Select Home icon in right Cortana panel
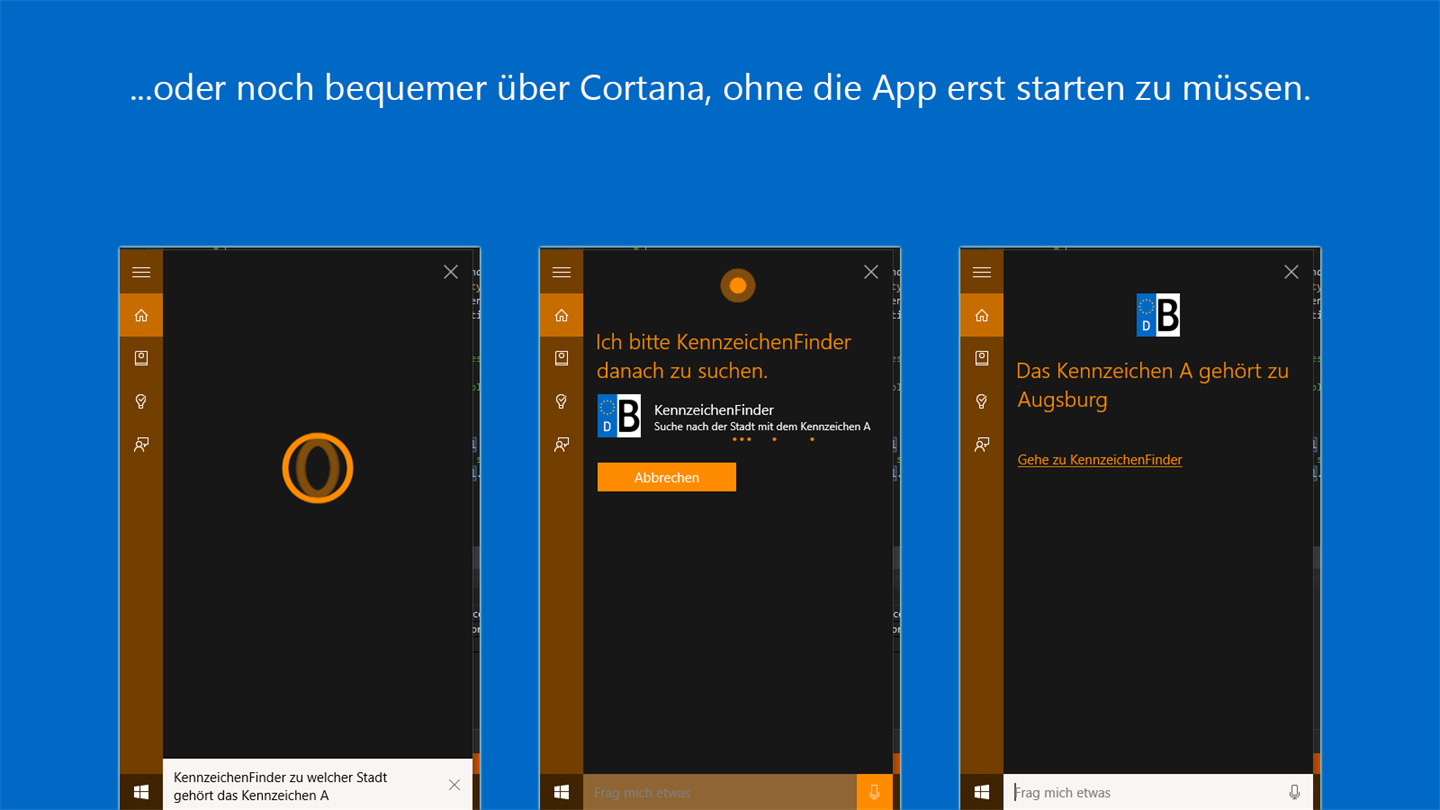 (981, 315)
